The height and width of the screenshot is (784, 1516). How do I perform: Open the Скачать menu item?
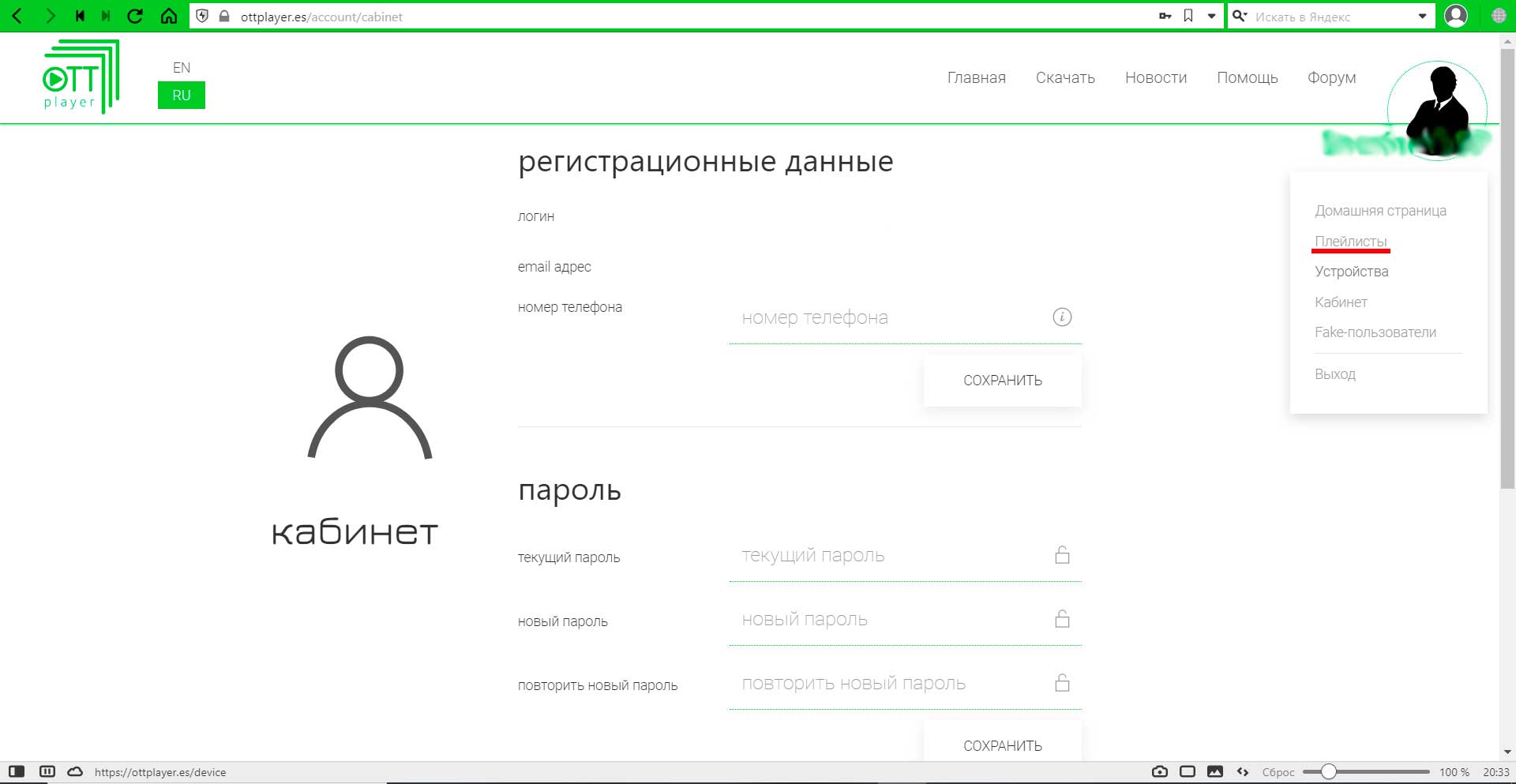coord(1065,77)
